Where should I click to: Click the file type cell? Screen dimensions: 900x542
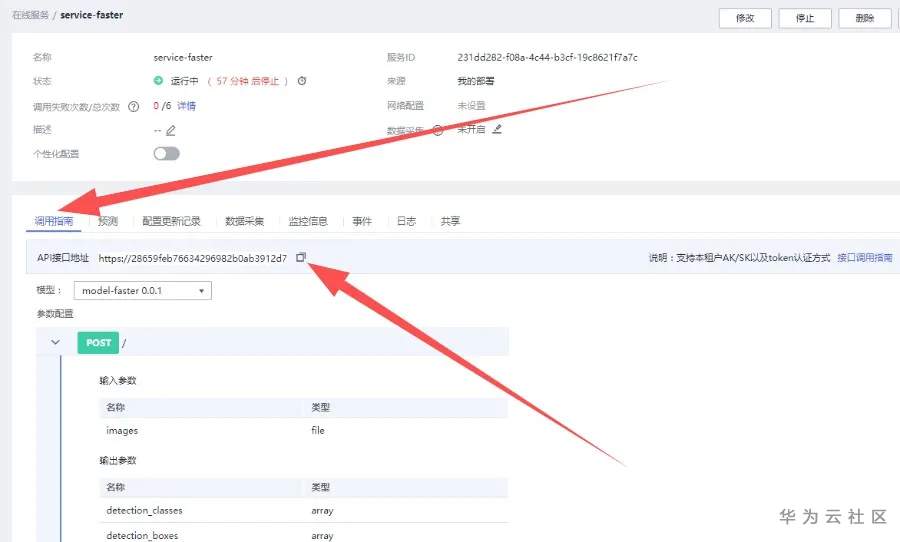tap(318, 430)
